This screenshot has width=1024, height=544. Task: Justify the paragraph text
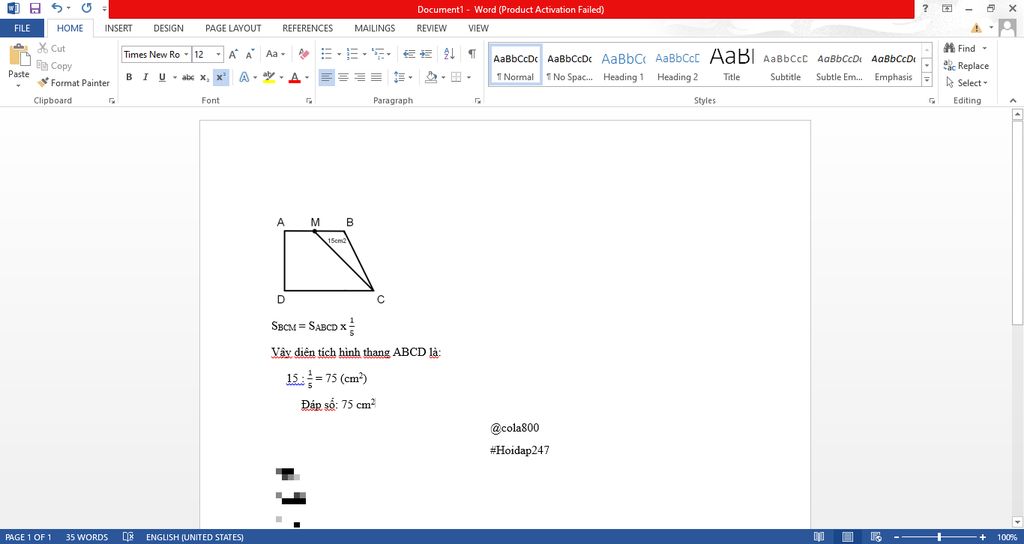click(x=376, y=77)
